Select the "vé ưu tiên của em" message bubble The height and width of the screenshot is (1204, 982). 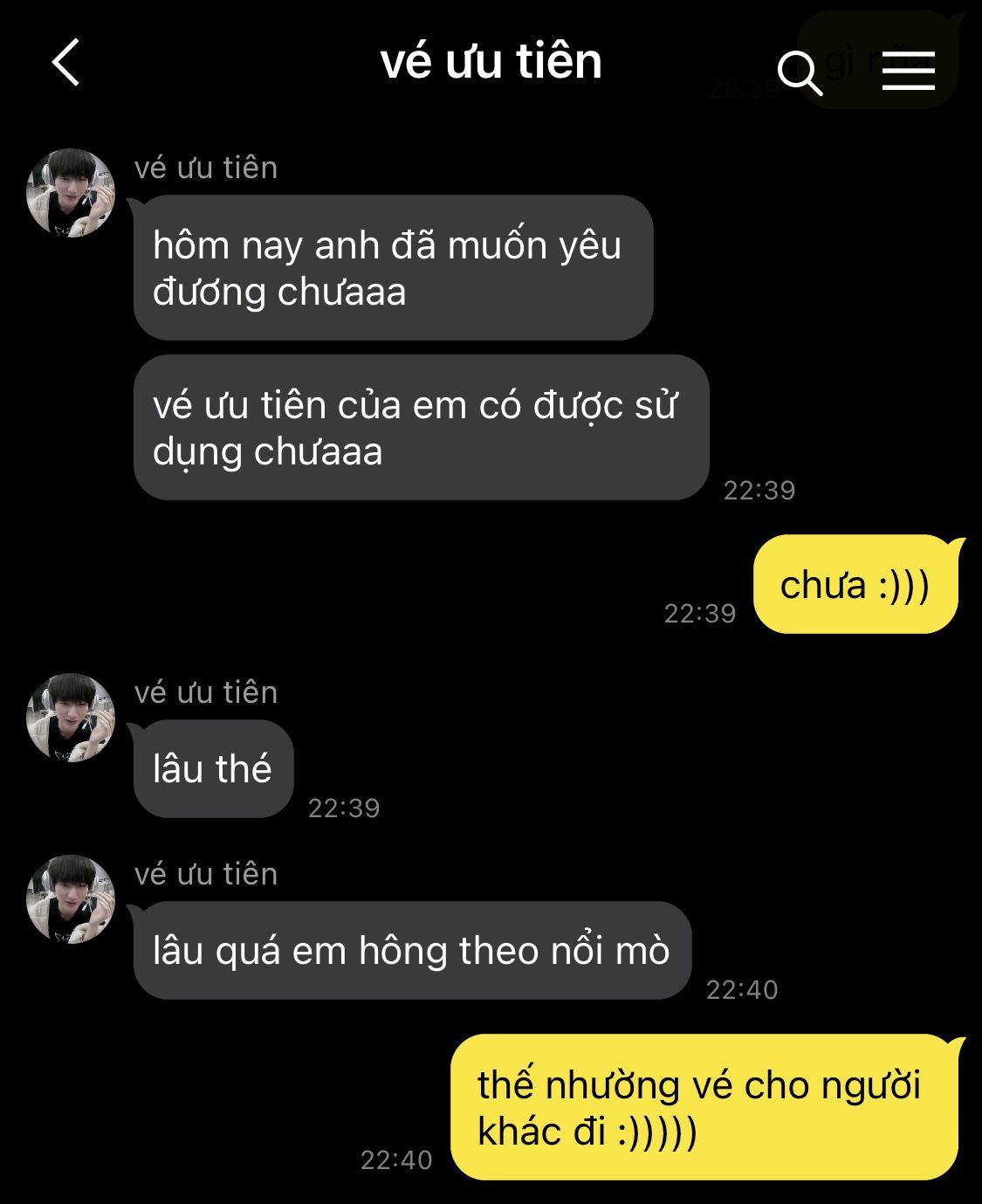421,427
